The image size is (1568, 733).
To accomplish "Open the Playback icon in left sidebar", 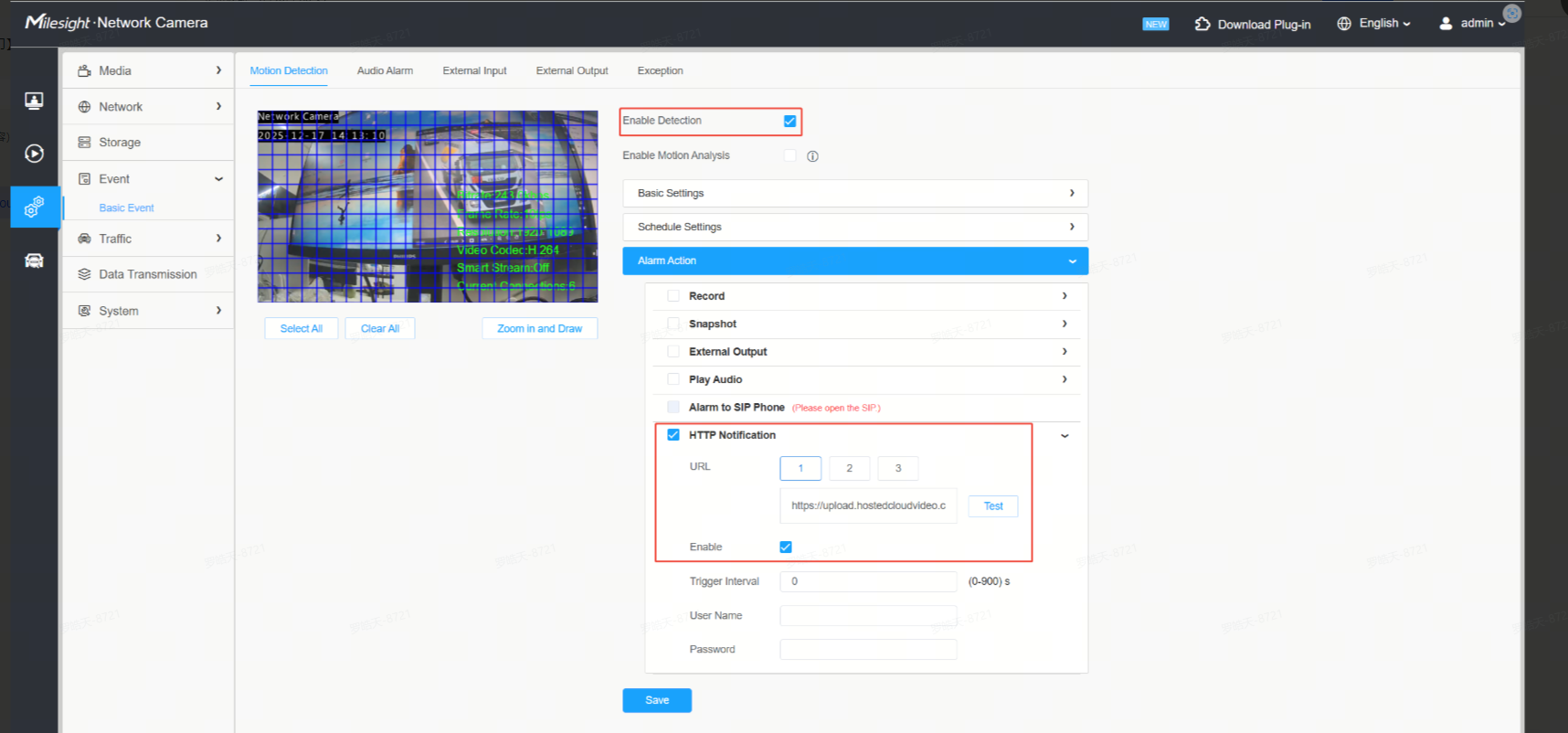I will click(34, 154).
